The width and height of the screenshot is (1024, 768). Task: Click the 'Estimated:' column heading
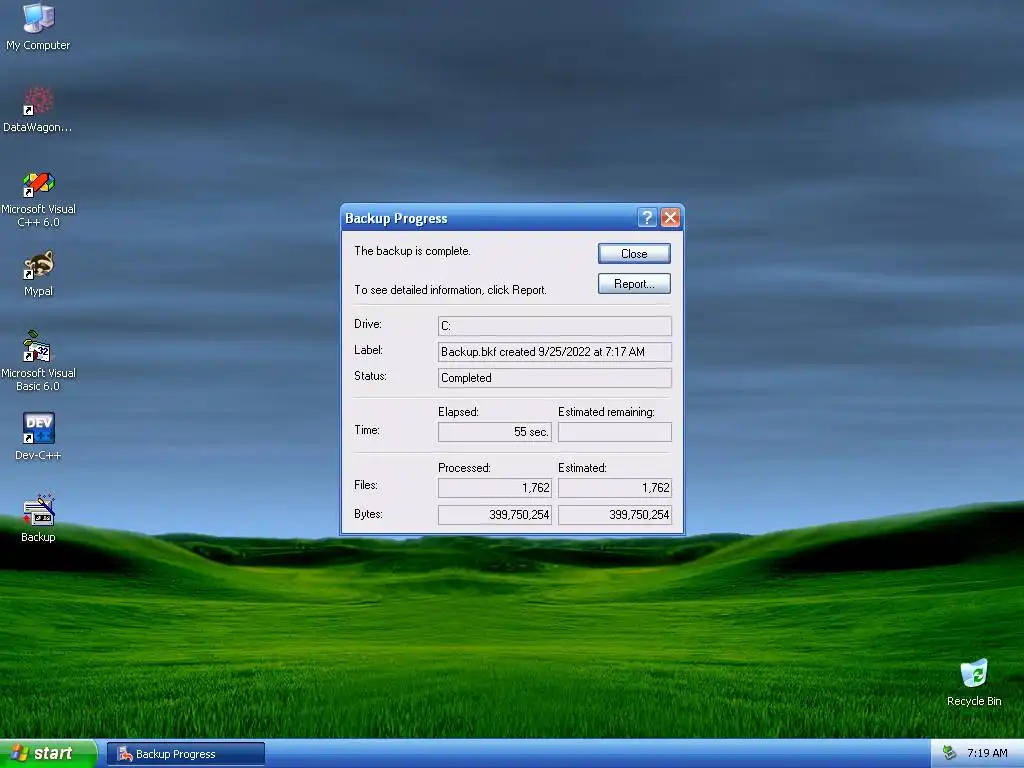click(x=583, y=468)
